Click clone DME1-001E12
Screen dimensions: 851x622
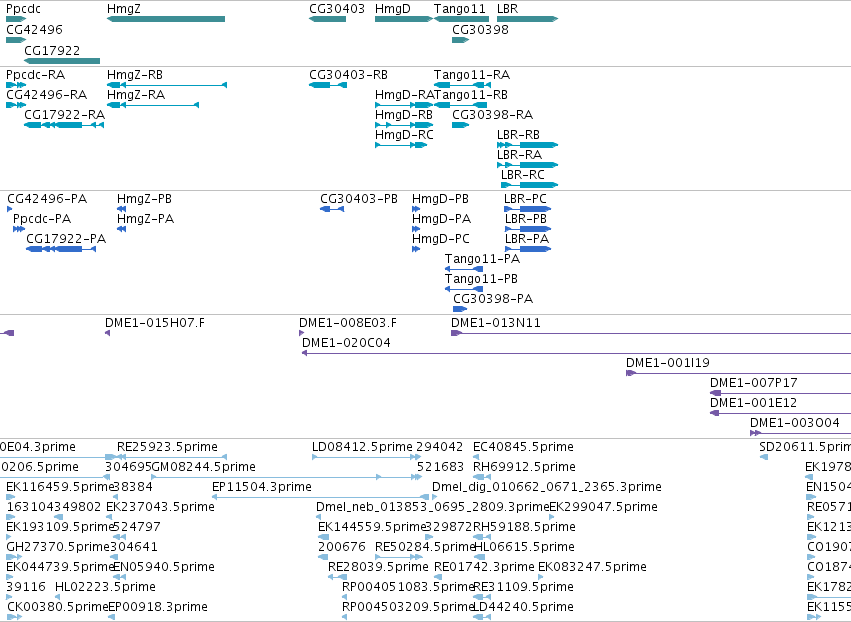(753, 403)
